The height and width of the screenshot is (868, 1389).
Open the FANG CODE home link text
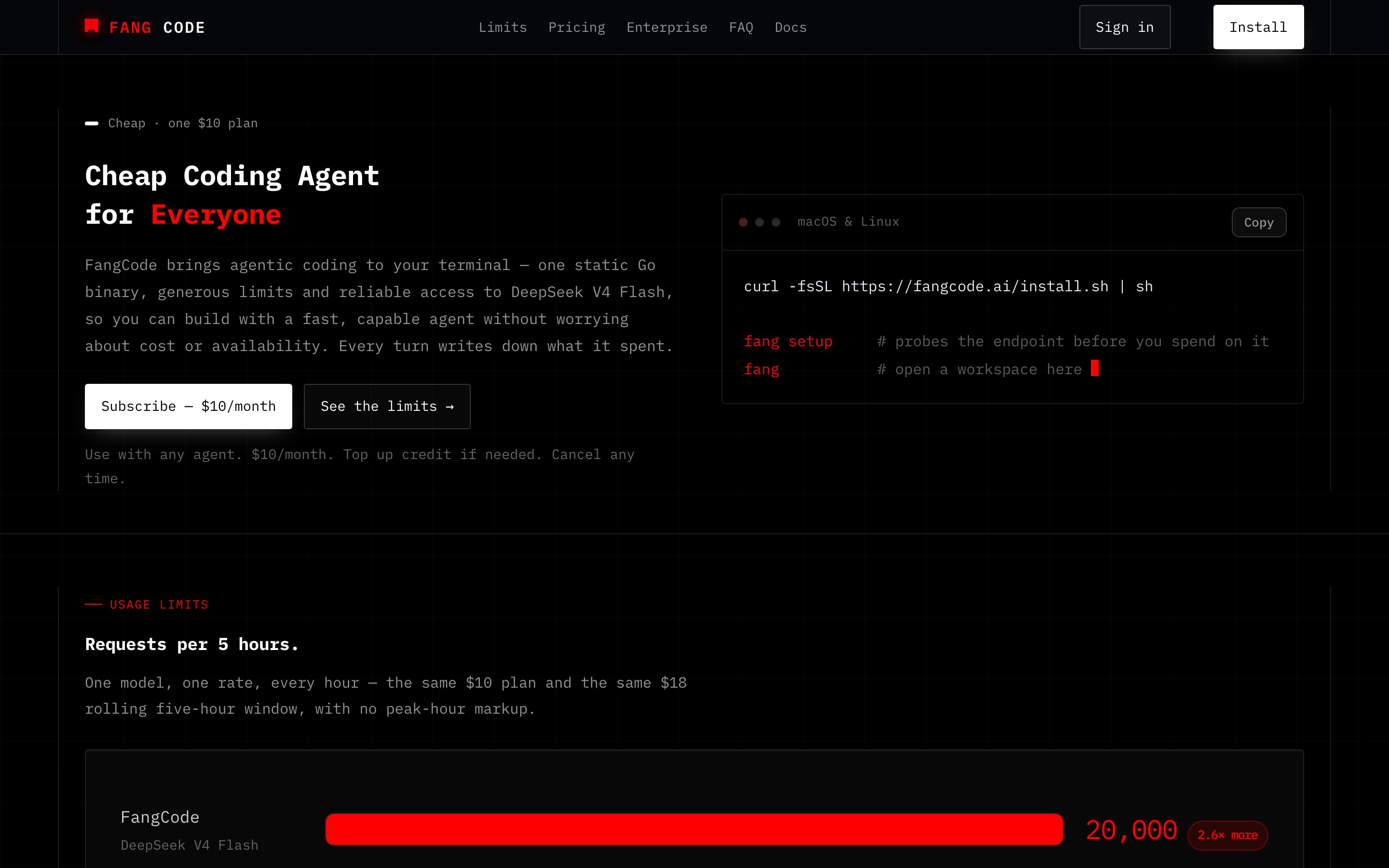tap(157, 27)
